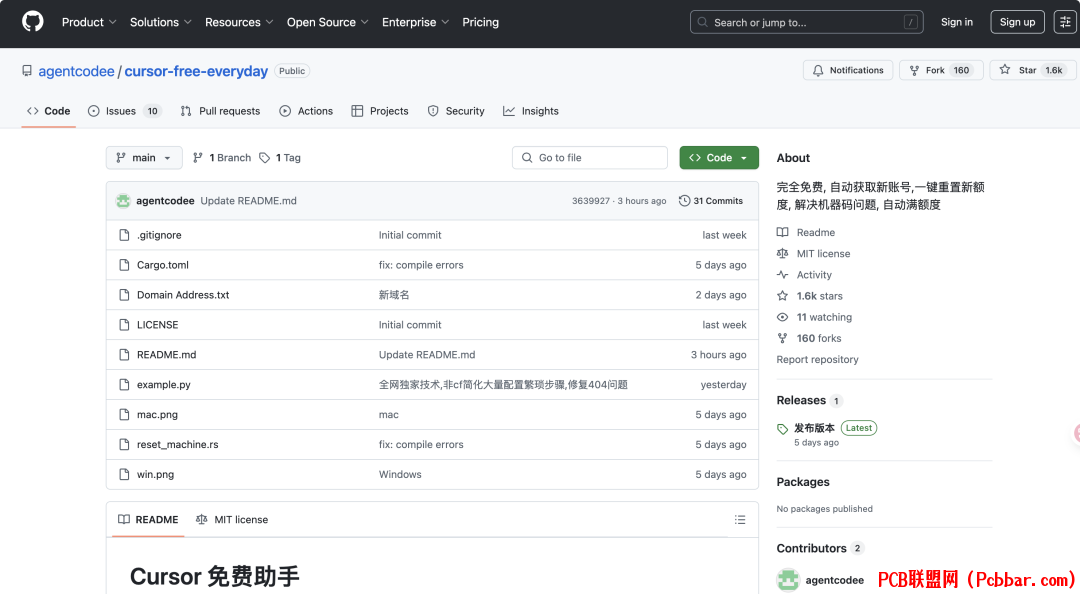The height and width of the screenshot is (594, 1080).
Task: Click the file icon next to mac.png
Action: click(124, 414)
